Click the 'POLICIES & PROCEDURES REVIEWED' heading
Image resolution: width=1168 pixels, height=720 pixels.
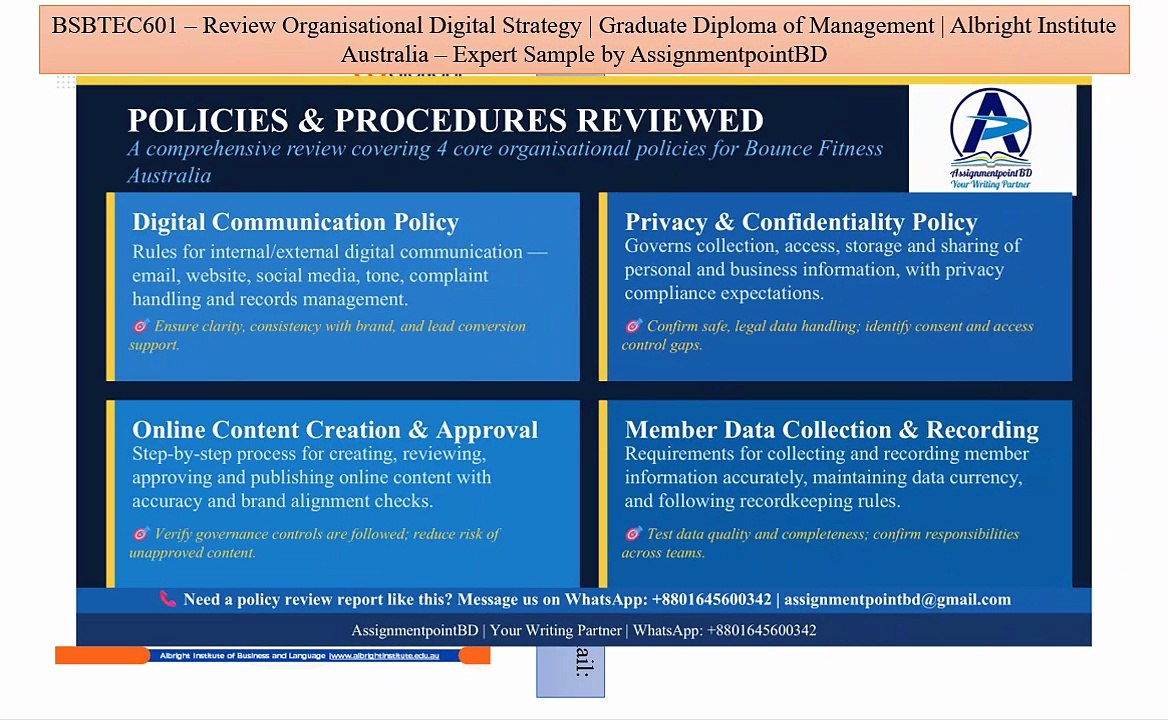[445, 121]
